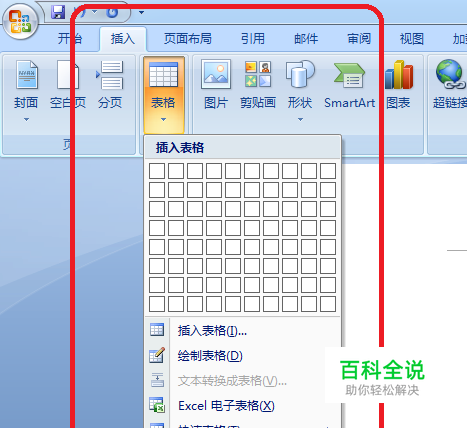Select the bottom-right cell of the table grid

(x=328, y=304)
